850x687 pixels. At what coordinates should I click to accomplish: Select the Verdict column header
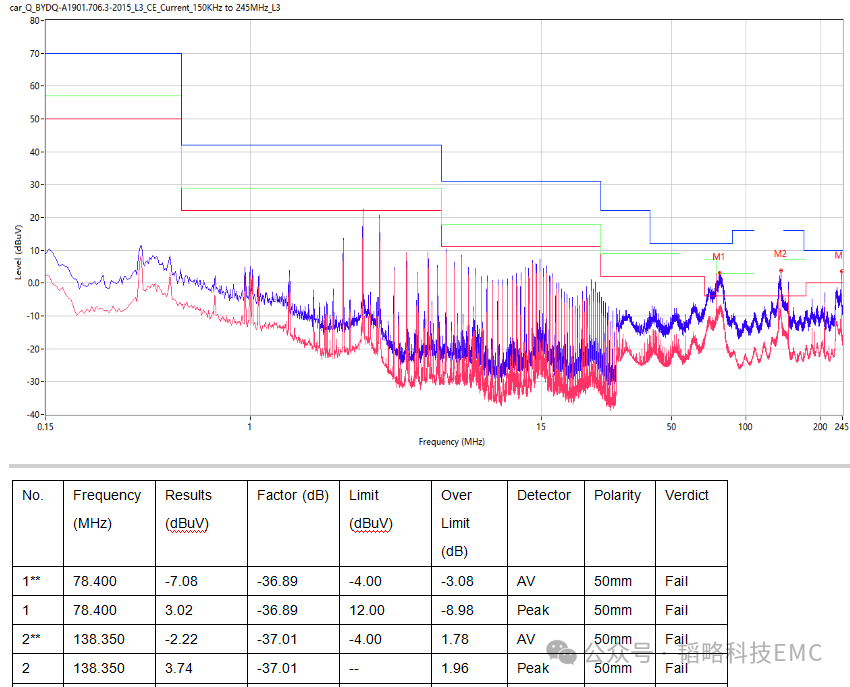[686, 495]
